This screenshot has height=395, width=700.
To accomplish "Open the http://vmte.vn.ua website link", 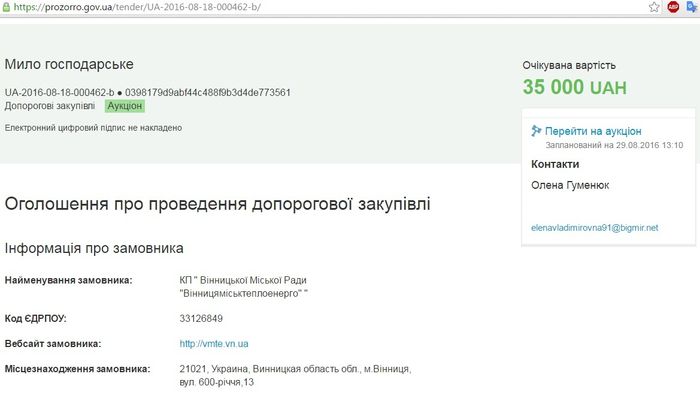I will (x=214, y=344).
